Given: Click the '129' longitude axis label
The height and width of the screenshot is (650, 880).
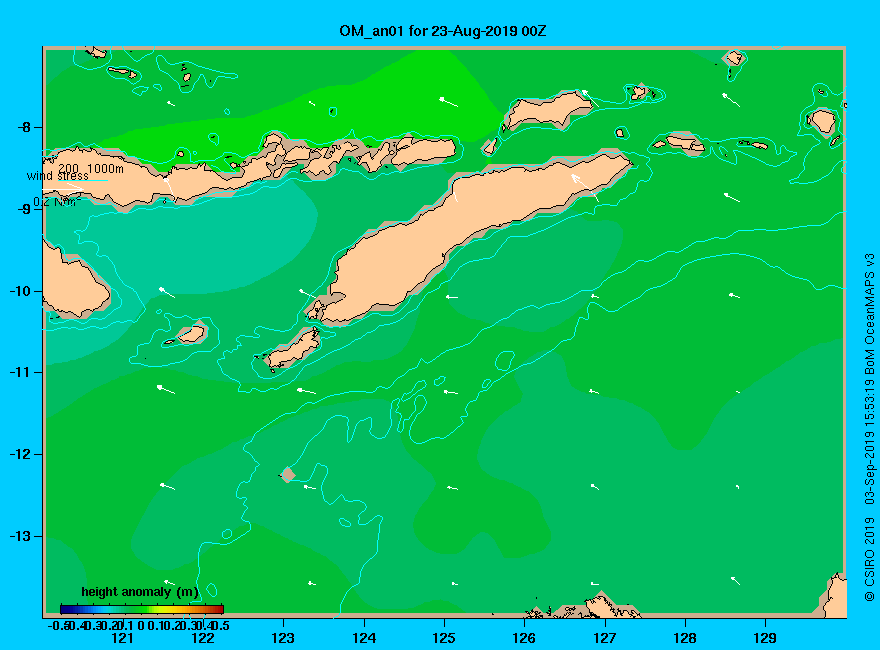Looking at the screenshot, I should (765, 638).
